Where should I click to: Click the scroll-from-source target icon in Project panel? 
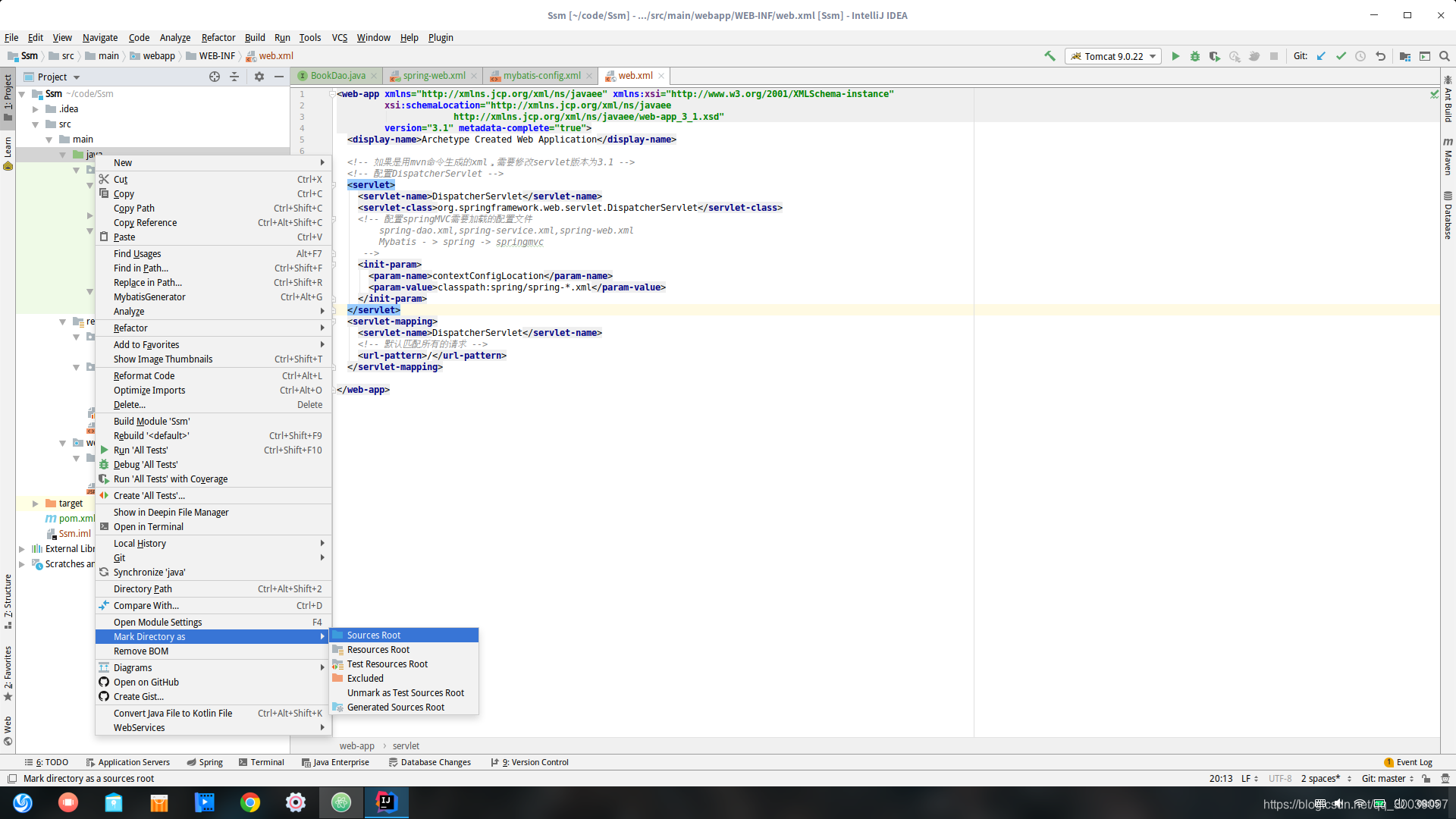(x=215, y=77)
